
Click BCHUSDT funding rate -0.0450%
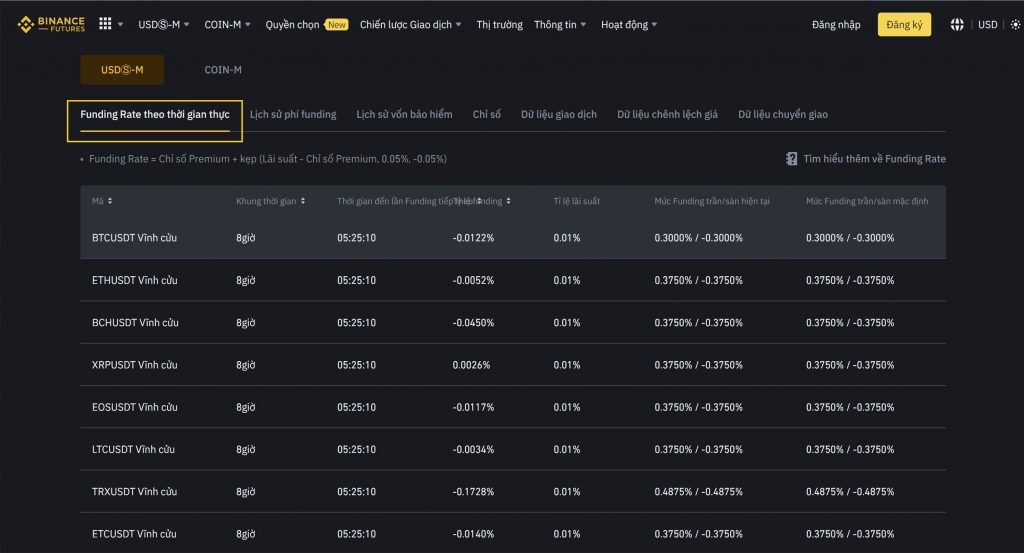[473, 323]
